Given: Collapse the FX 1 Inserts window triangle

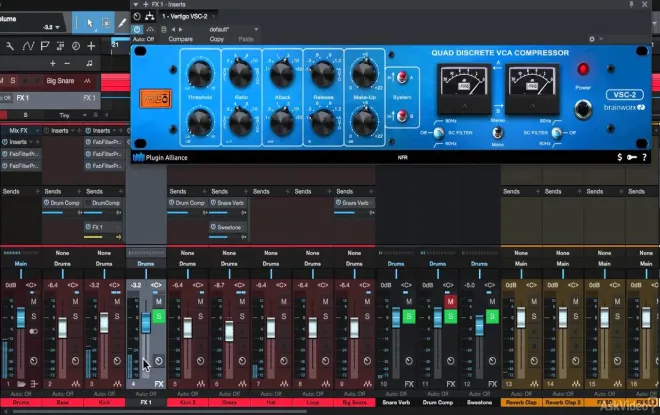Looking at the screenshot, I should pyautogui.click(x=136, y=4).
